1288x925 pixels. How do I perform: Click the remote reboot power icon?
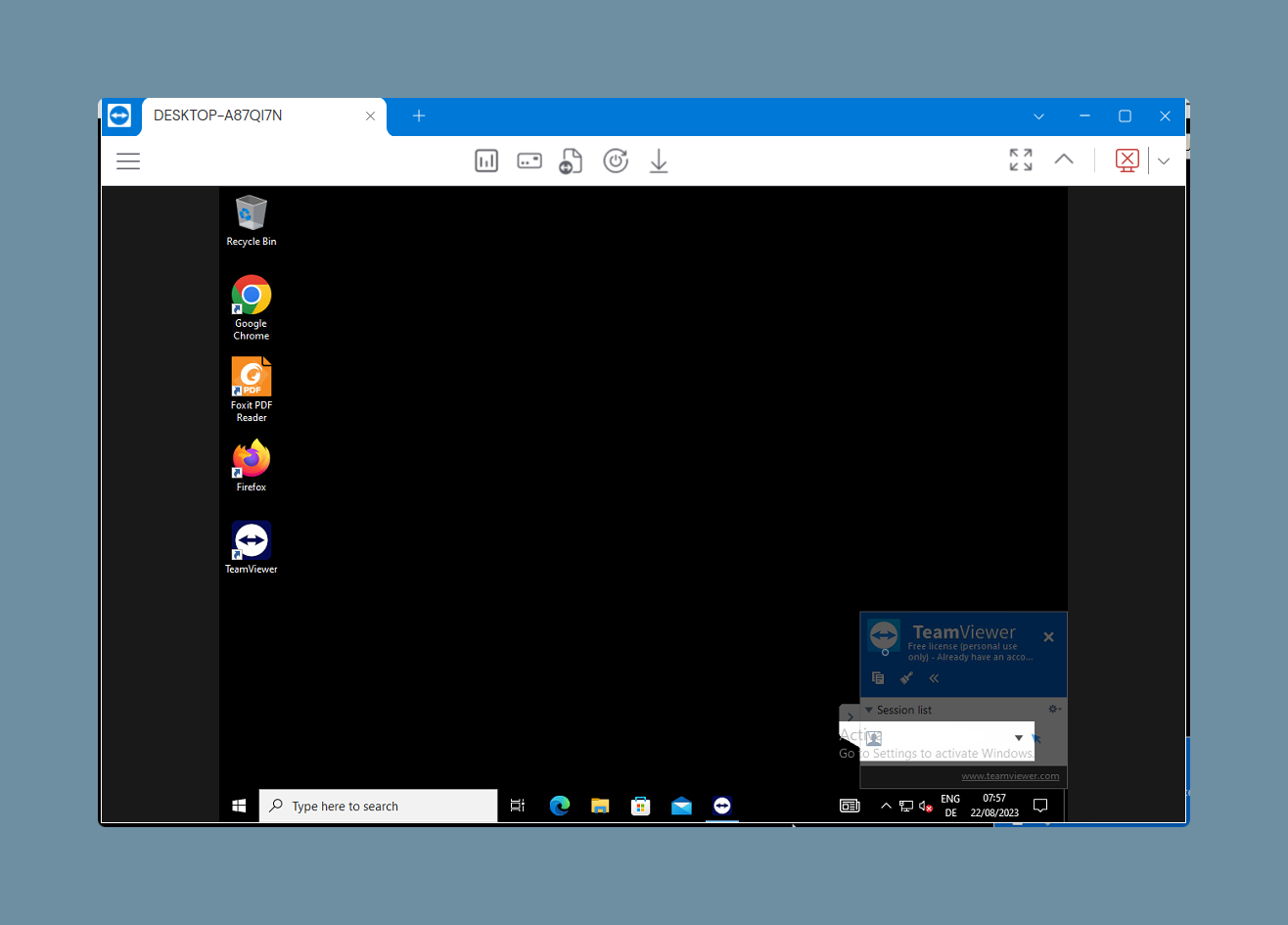pyautogui.click(x=616, y=161)
